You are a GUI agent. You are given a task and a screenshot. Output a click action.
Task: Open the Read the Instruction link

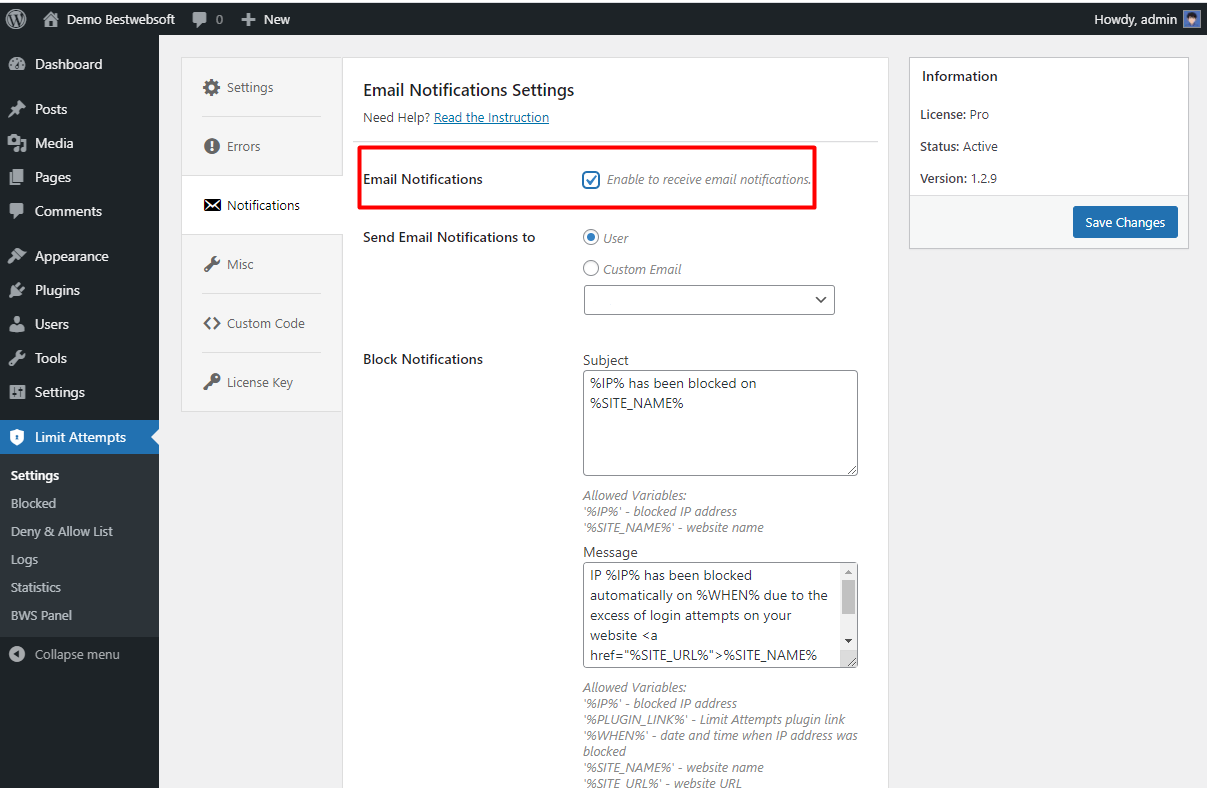coord(491,117)
